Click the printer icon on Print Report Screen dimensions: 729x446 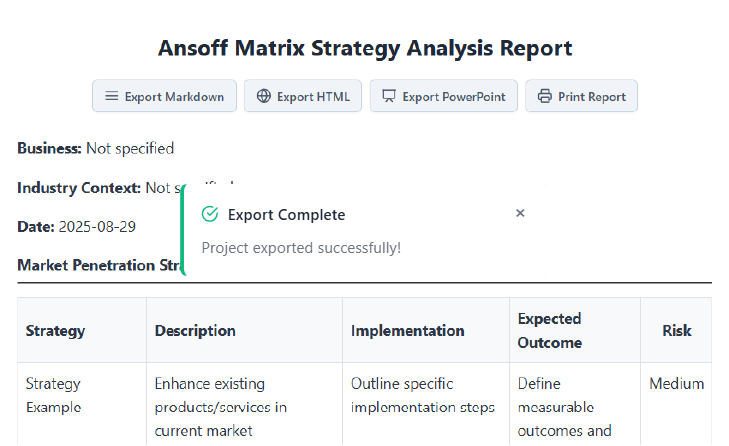[x=545, y=97]
